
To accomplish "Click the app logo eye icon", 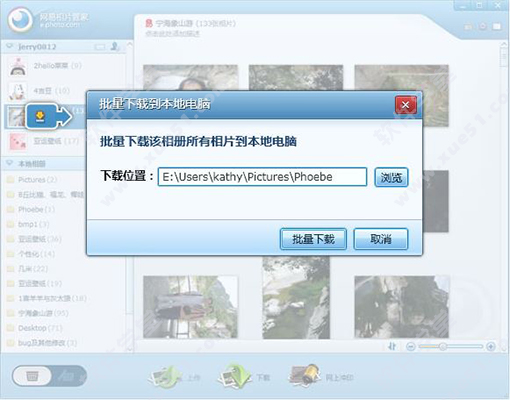I will coord(21,19).
